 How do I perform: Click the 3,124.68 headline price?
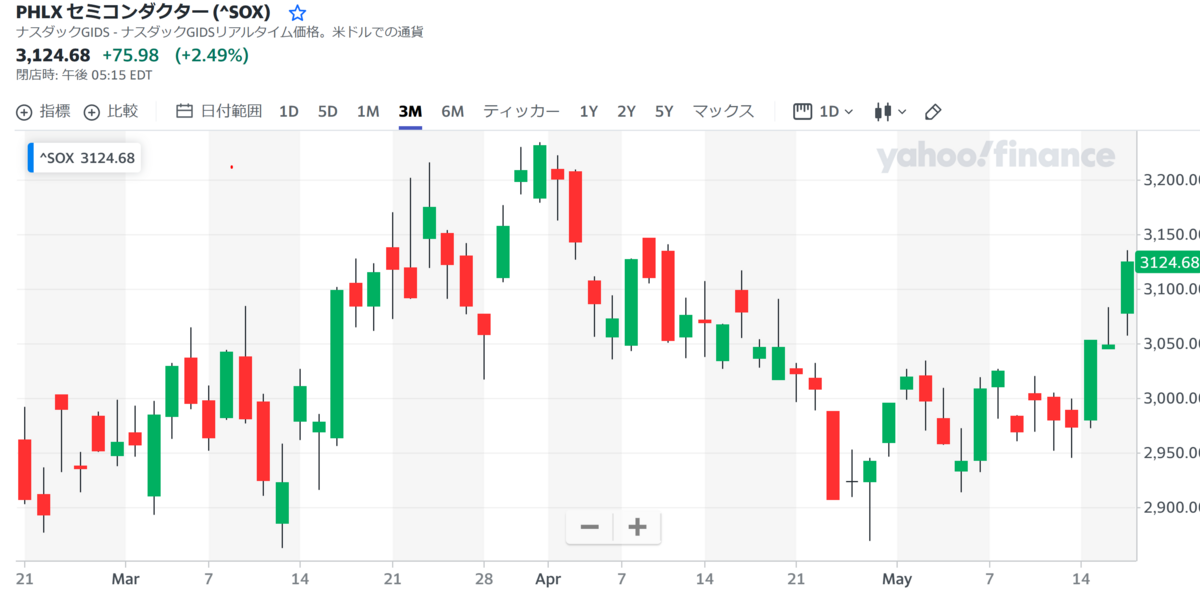pyautogui.click(x=53, y=55)
